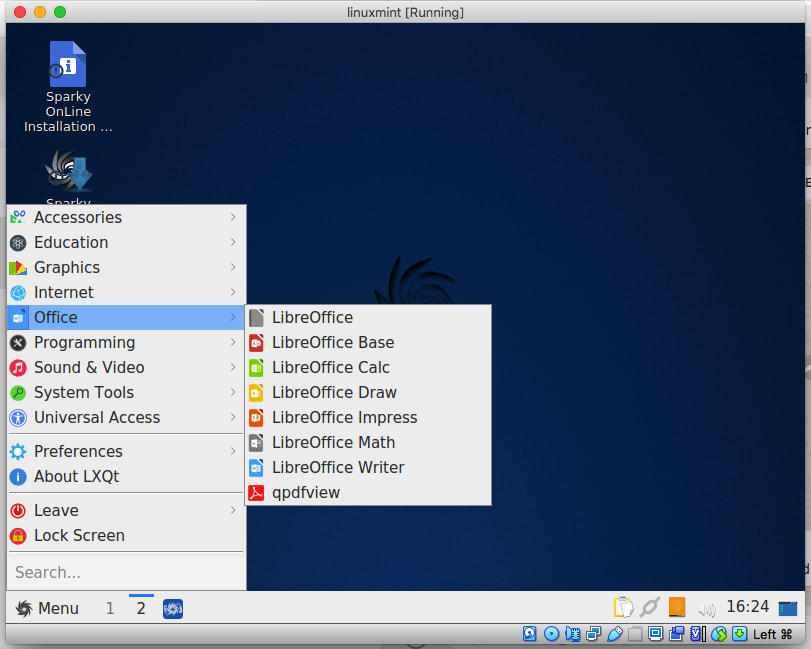Viewport: 811px width, 649px height.
Task: Click the Sparky taskbar application icon
Action: tap(173, 609)
